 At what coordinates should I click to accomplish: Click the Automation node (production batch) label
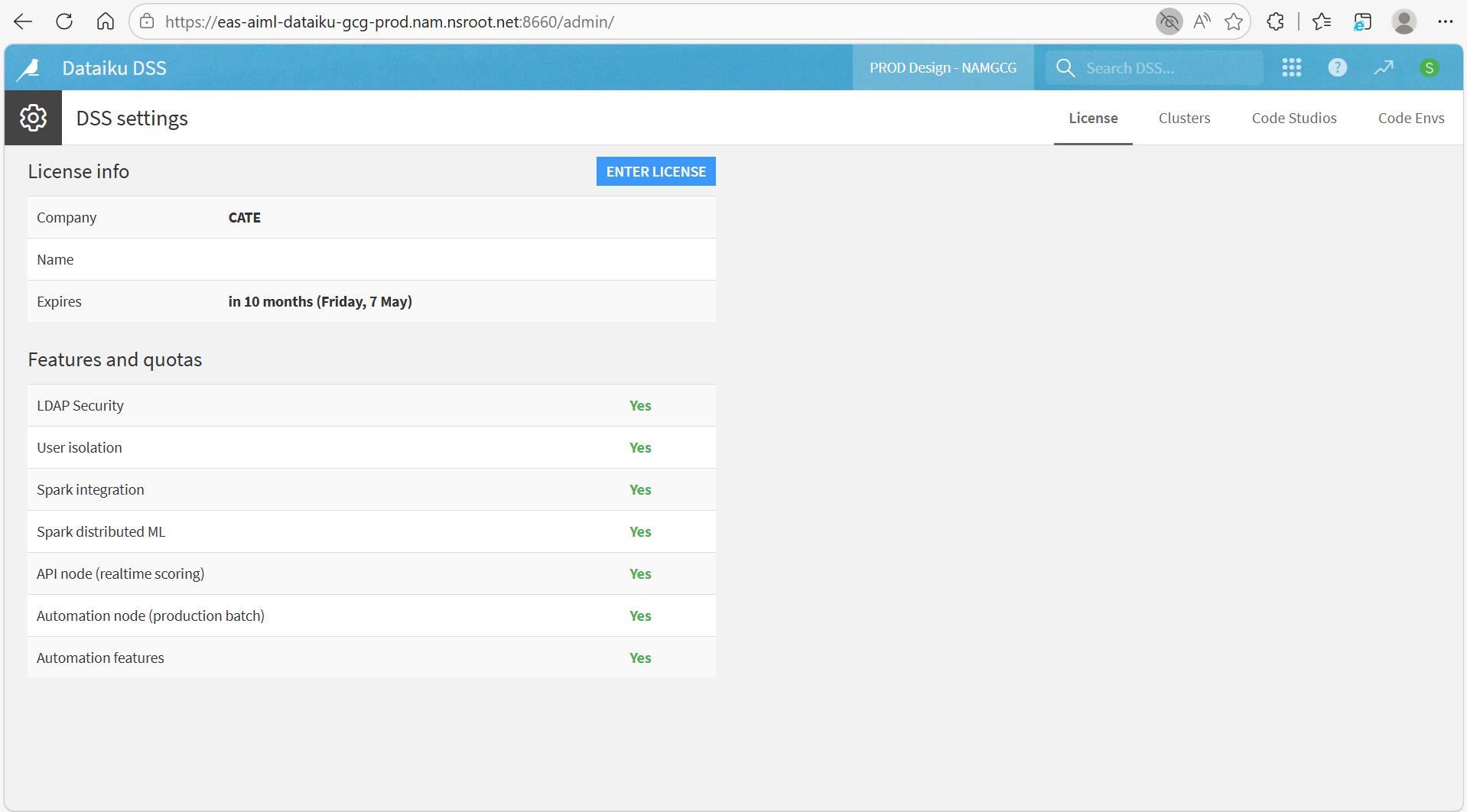pyautogui.click(x=151, y=616)
